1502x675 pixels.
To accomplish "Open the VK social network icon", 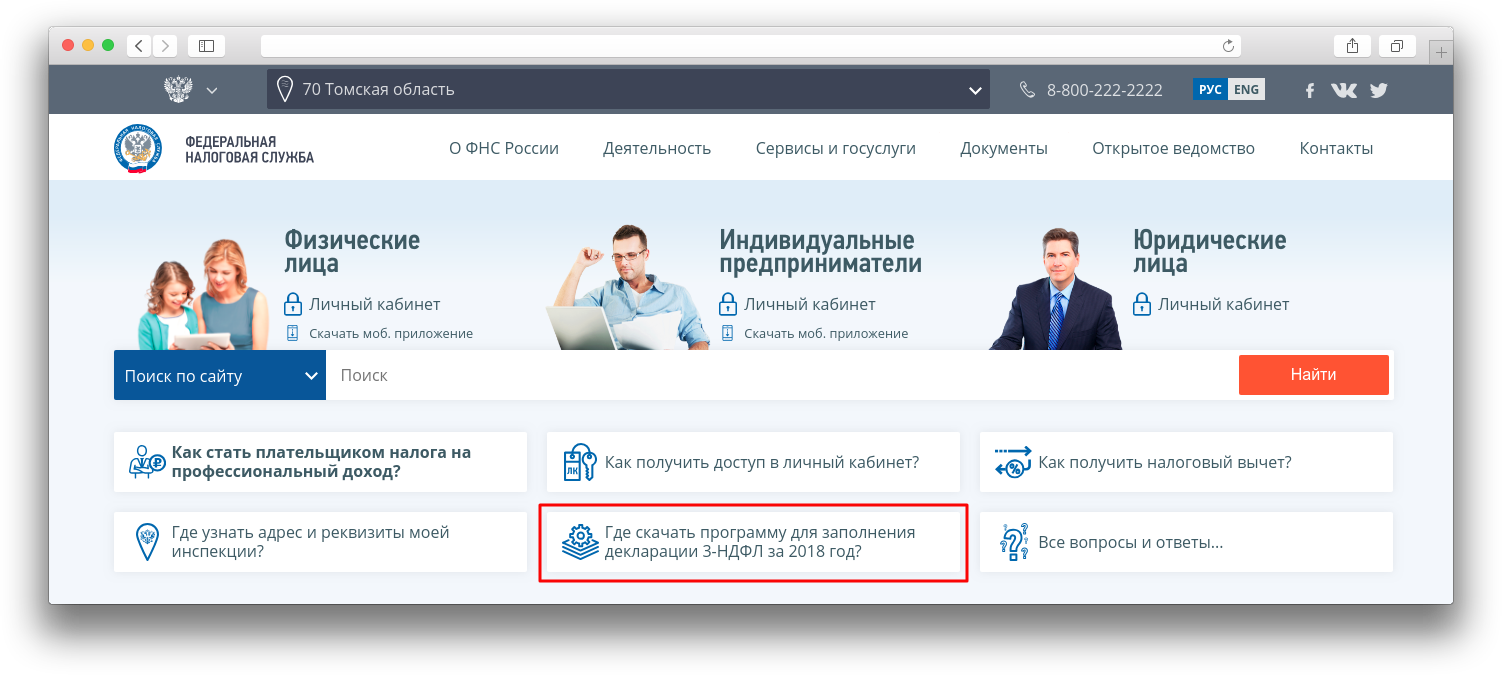I will click(x=1344, y=90).
